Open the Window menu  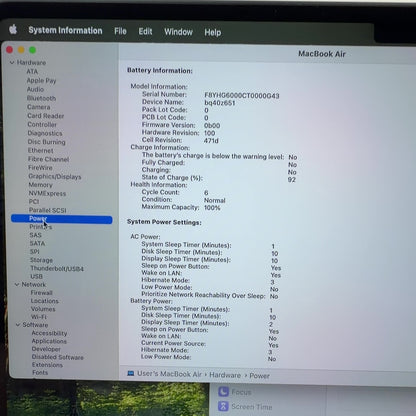178,32
